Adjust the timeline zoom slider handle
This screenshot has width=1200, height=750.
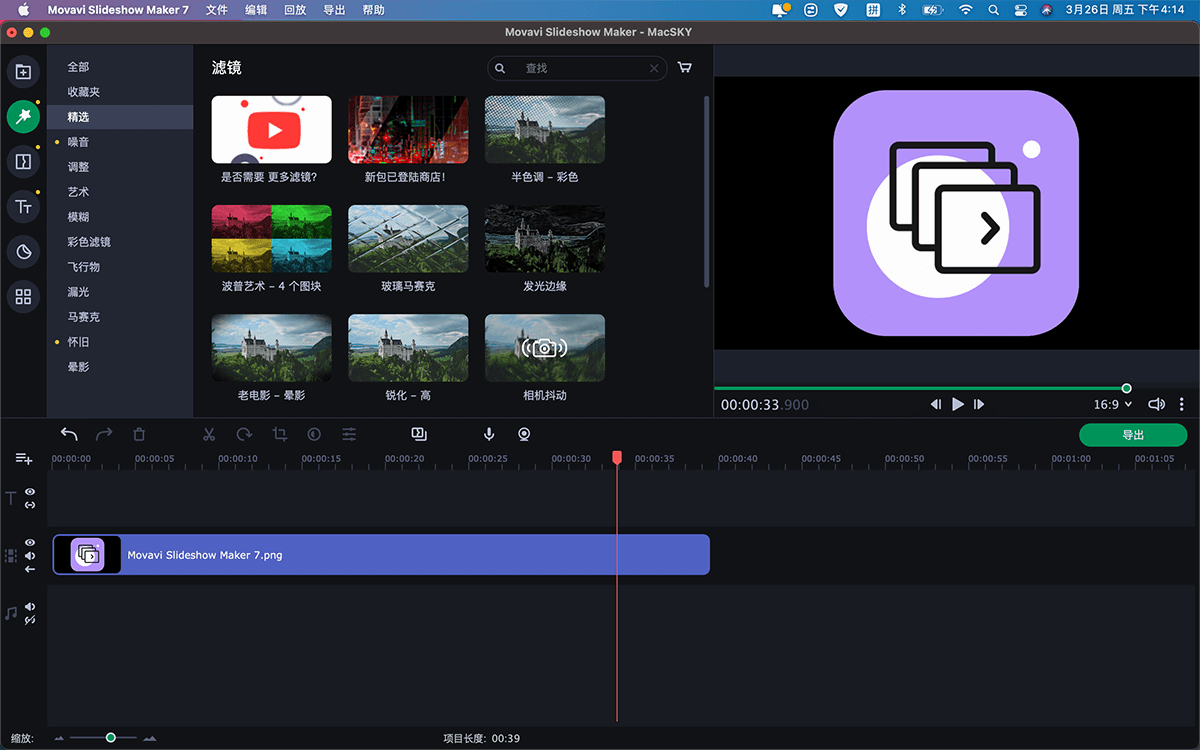coord(111,738)
